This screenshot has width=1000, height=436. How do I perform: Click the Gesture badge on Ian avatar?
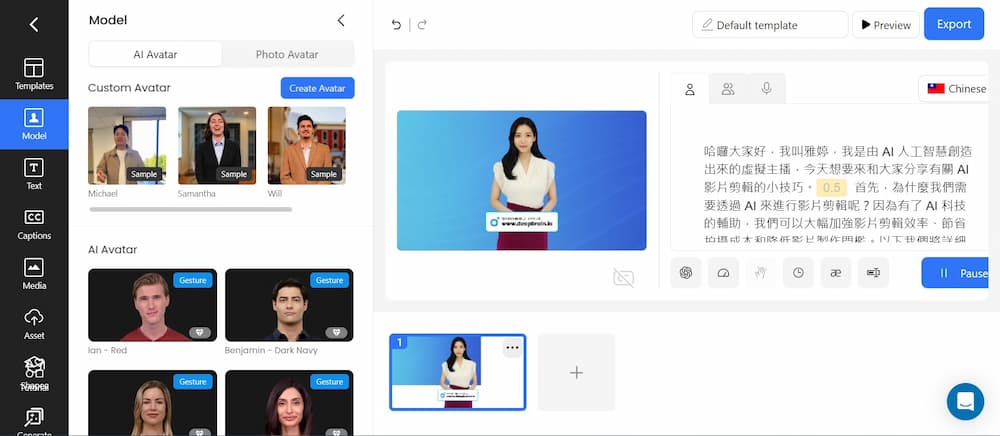pyautogui.click(x=193, y=280)
